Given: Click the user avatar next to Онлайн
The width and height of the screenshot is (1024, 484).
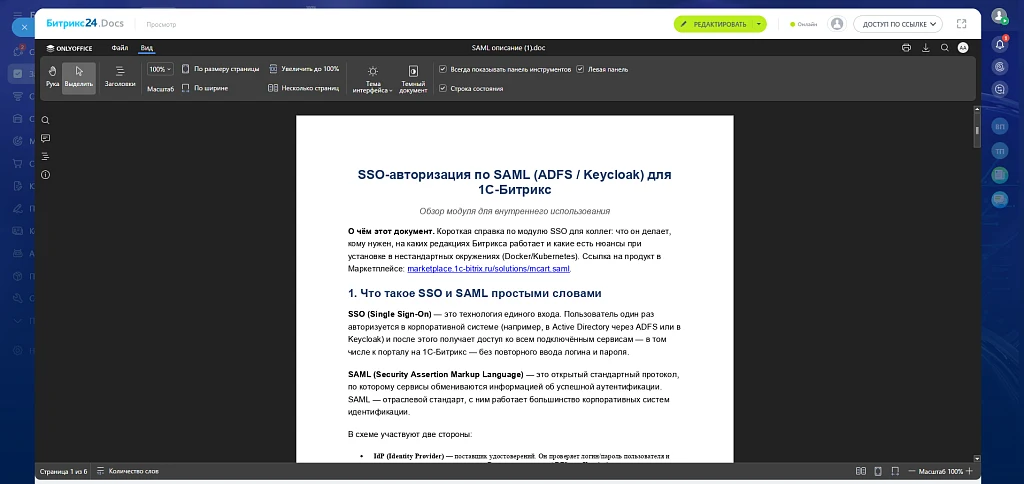Looking at the screenshot, I should point(836,24).
